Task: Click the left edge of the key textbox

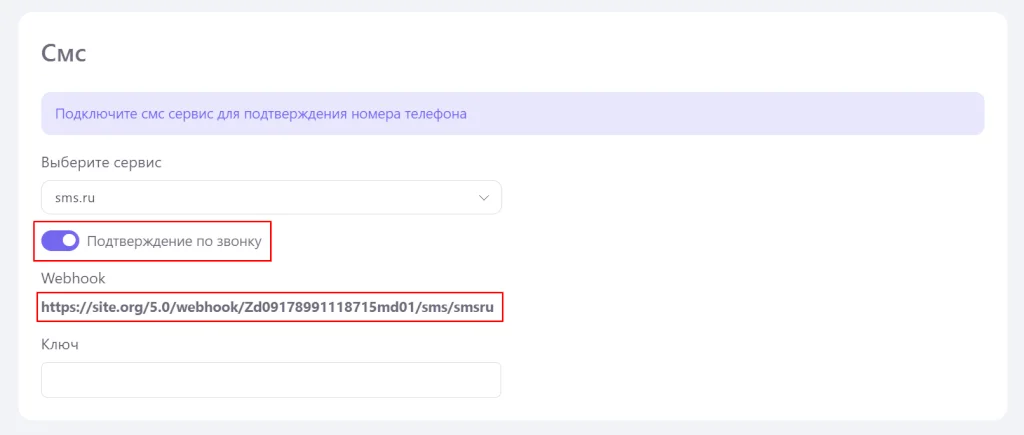Action: [47, 379]
